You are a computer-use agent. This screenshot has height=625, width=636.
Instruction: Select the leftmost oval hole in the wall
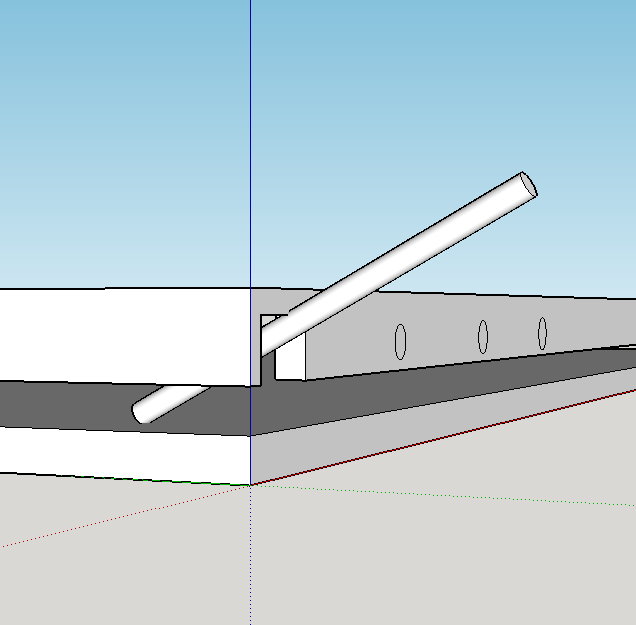click(400, 341)
